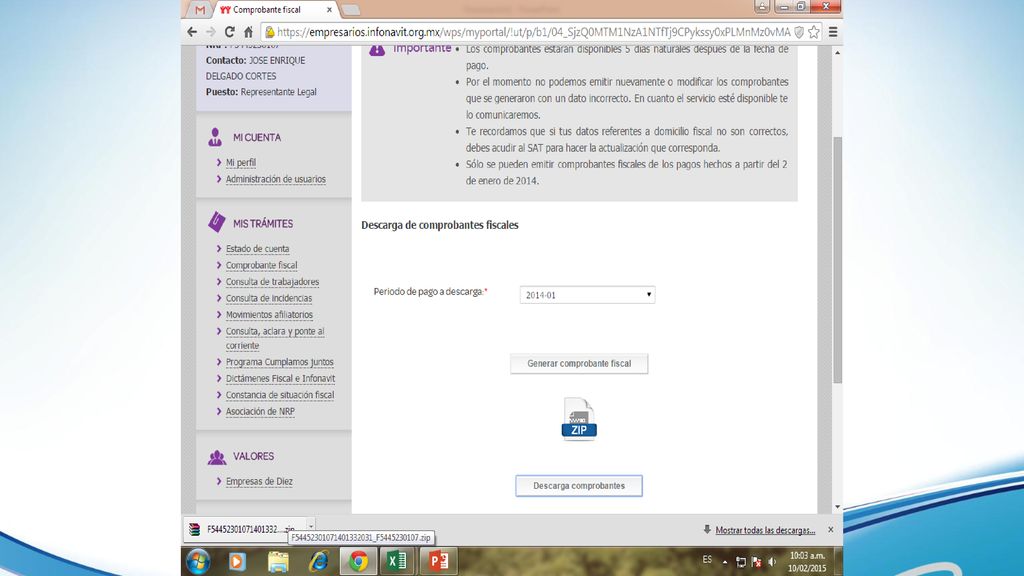The image size is (1024, 576).
Task: Close the downloads bar
Action: (831, 530)
